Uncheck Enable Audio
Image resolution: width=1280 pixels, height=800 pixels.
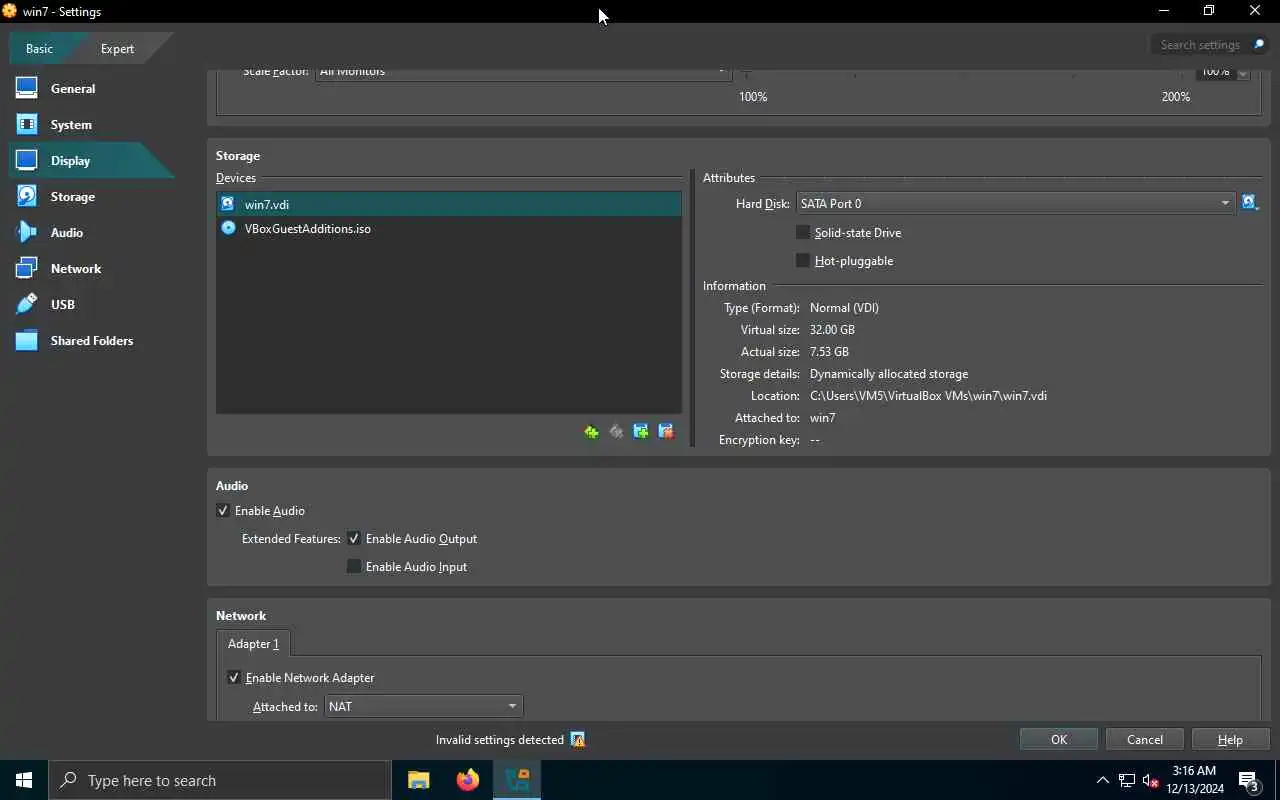point(223,510)
